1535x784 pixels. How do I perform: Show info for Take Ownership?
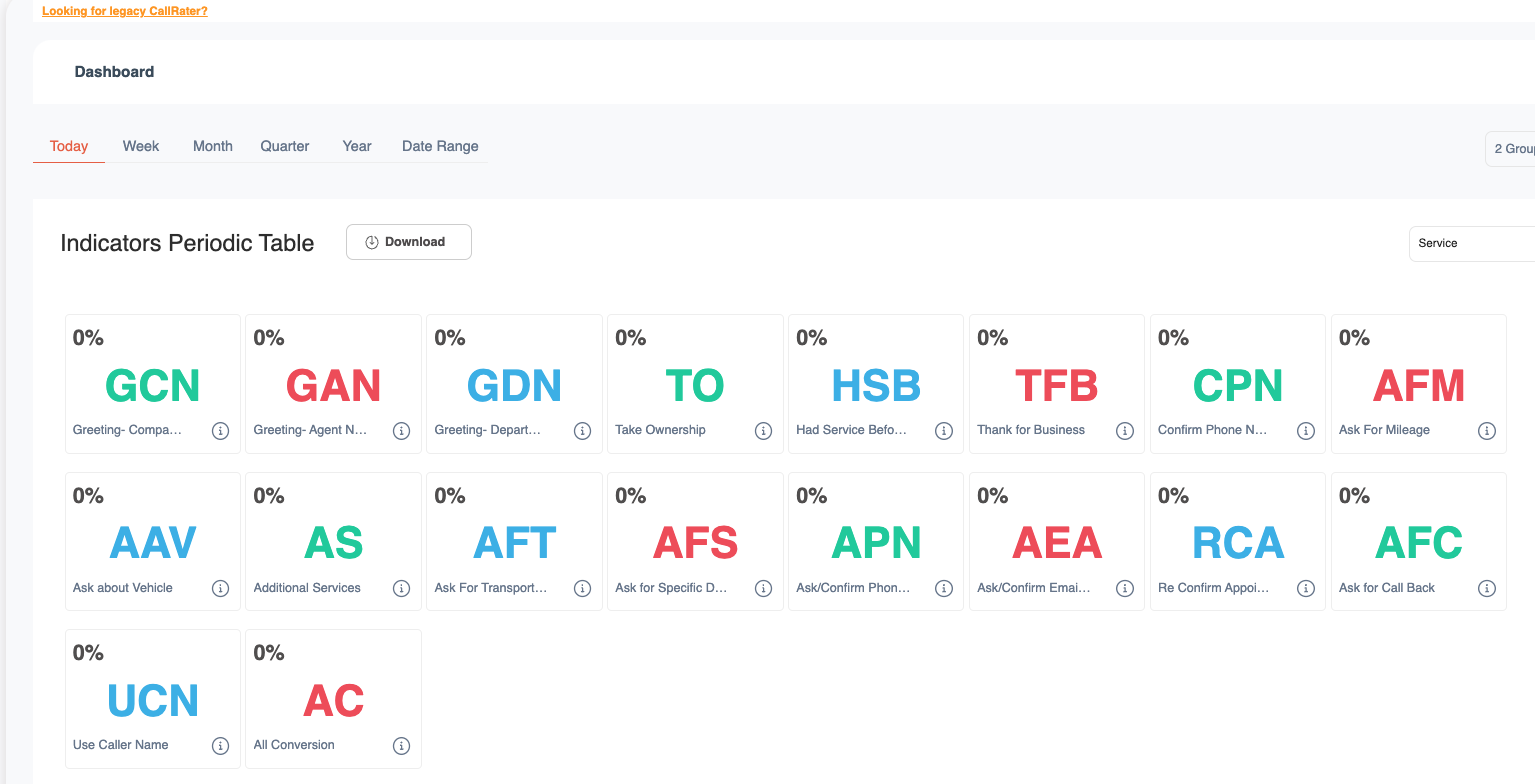coord(763,431)
